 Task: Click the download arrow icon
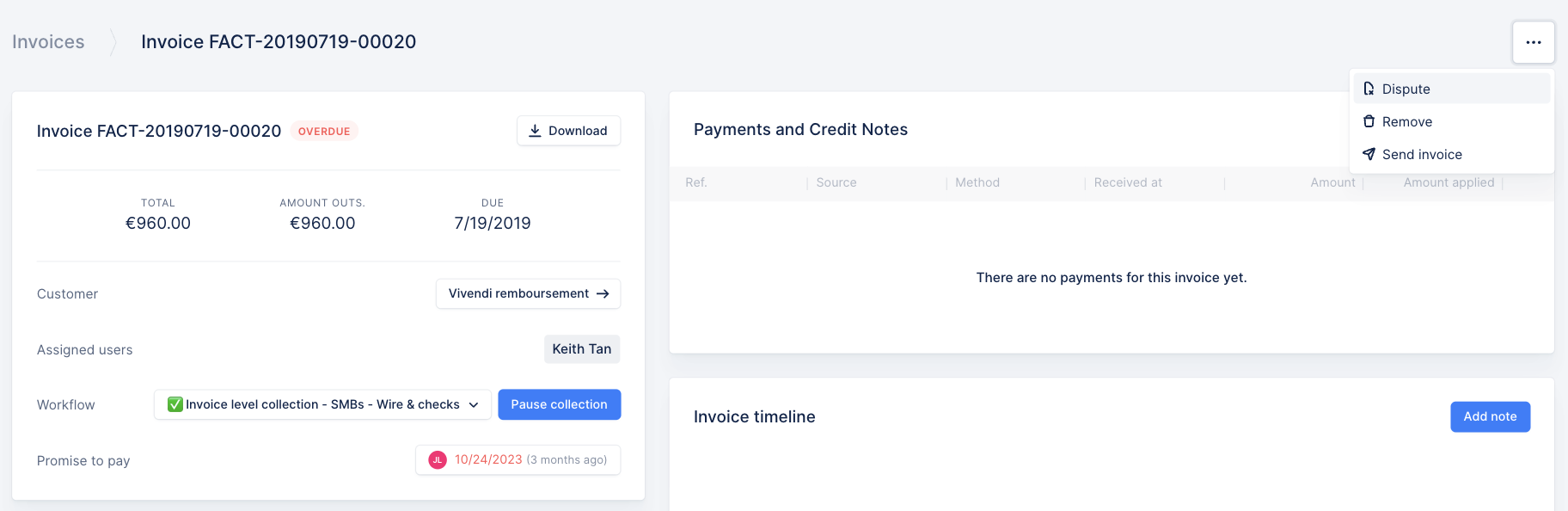[x=535, y=131]
